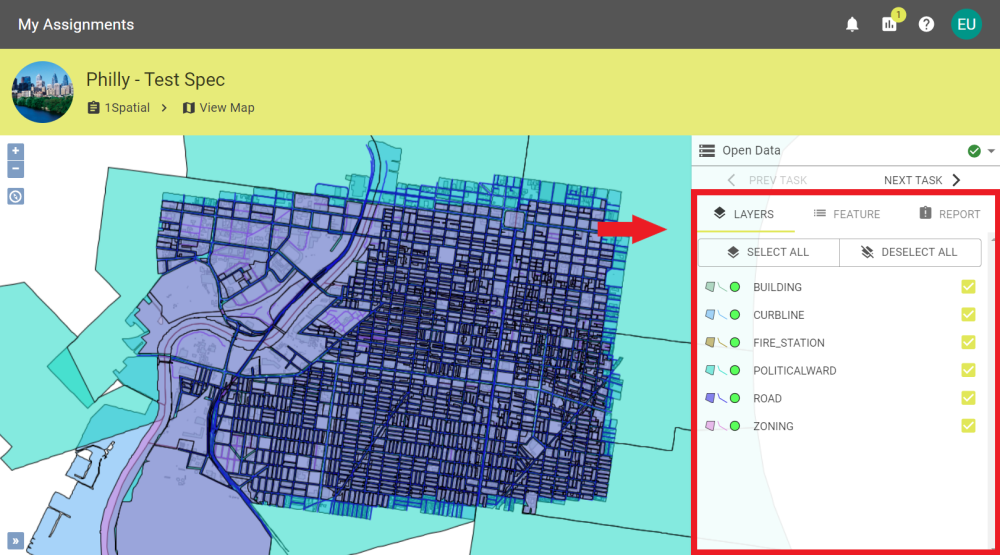Image resolution: width=1000 pixels, height=555 pixels.
Task: Open the task status dropdown arrow
Action: (x=991, y=151)
